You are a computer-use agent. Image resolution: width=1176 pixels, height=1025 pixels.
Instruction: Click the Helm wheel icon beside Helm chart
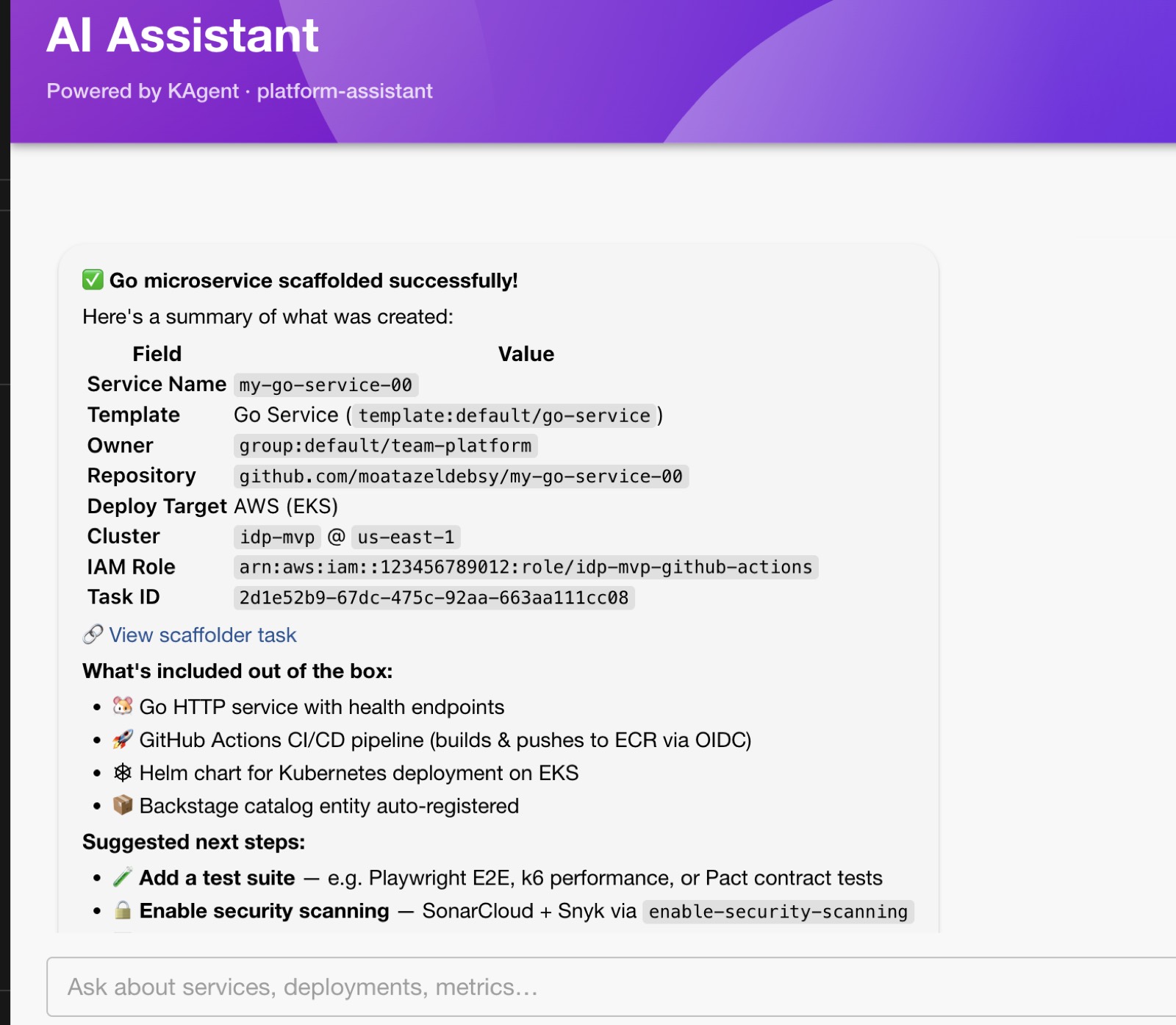[123, 772]
